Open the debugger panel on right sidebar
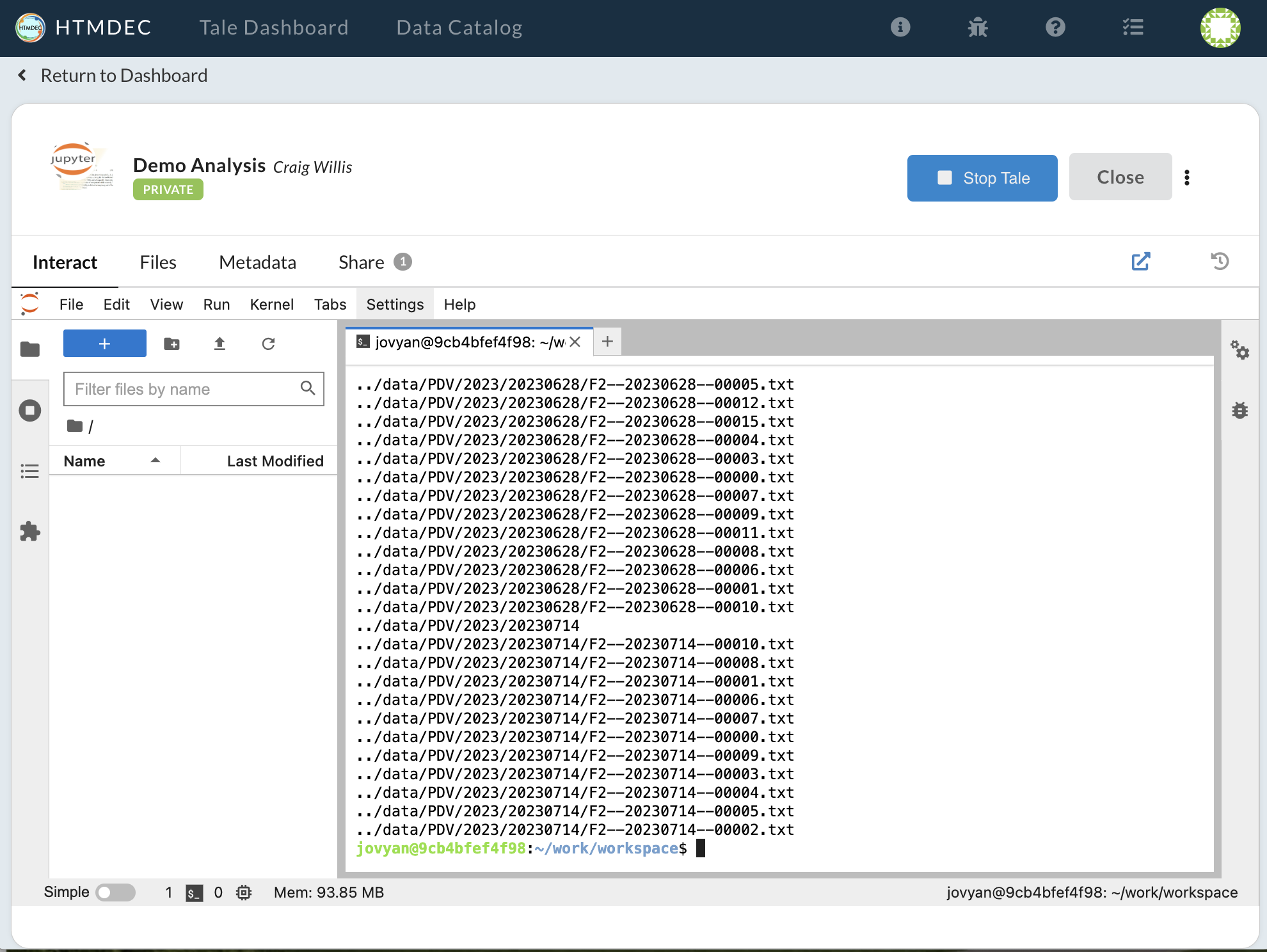The height and width of the screenshot is (952, 1267). (x=1239, y=410)
